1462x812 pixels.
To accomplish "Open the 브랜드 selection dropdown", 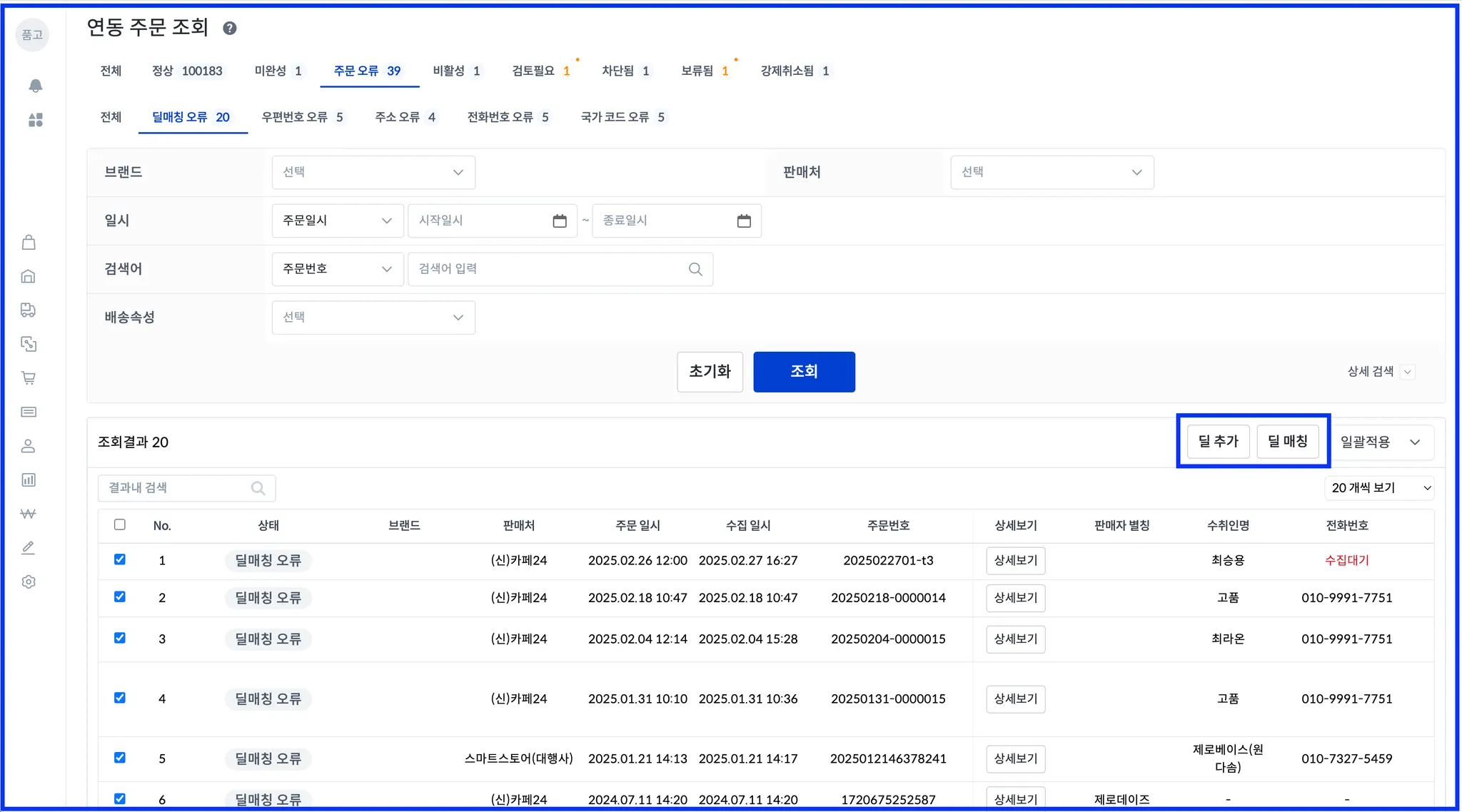I will (373, 173).
